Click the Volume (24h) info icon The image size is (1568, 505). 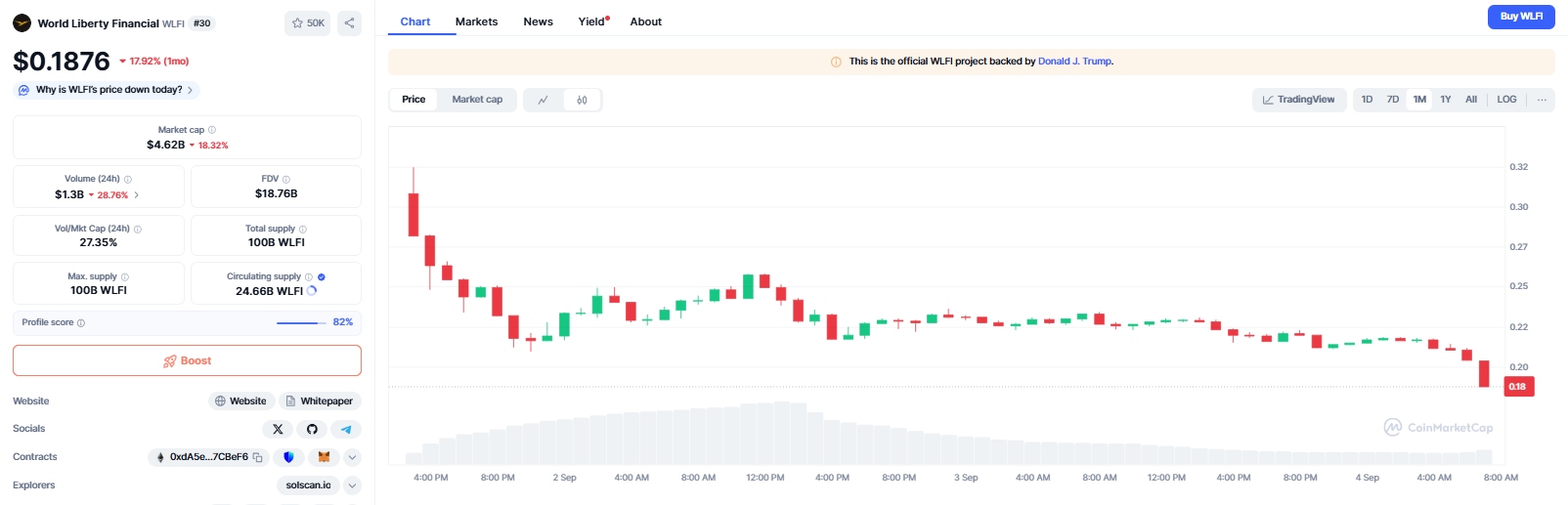(x=128, y=180)
